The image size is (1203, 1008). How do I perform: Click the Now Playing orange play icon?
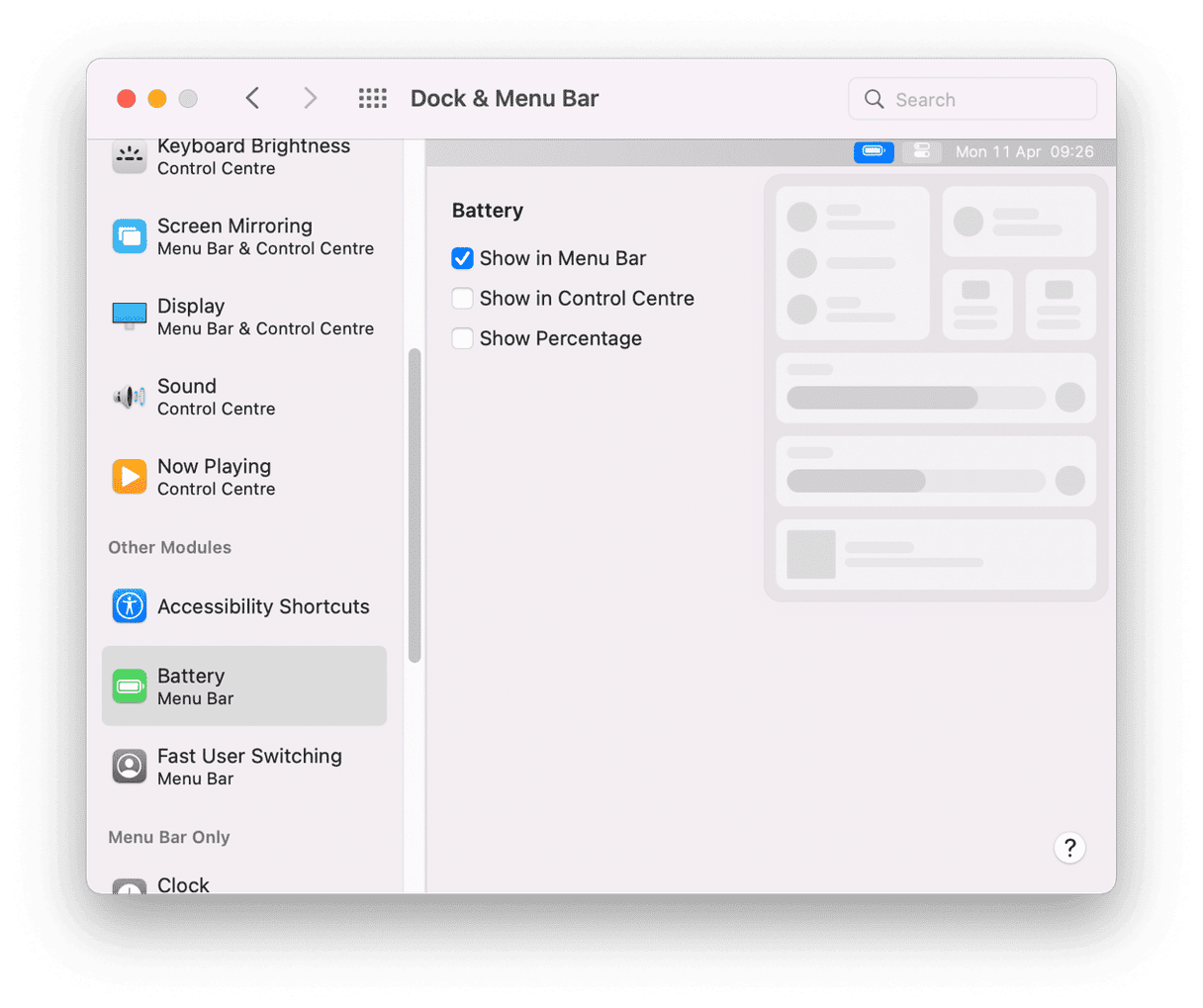tap(130, 477)
